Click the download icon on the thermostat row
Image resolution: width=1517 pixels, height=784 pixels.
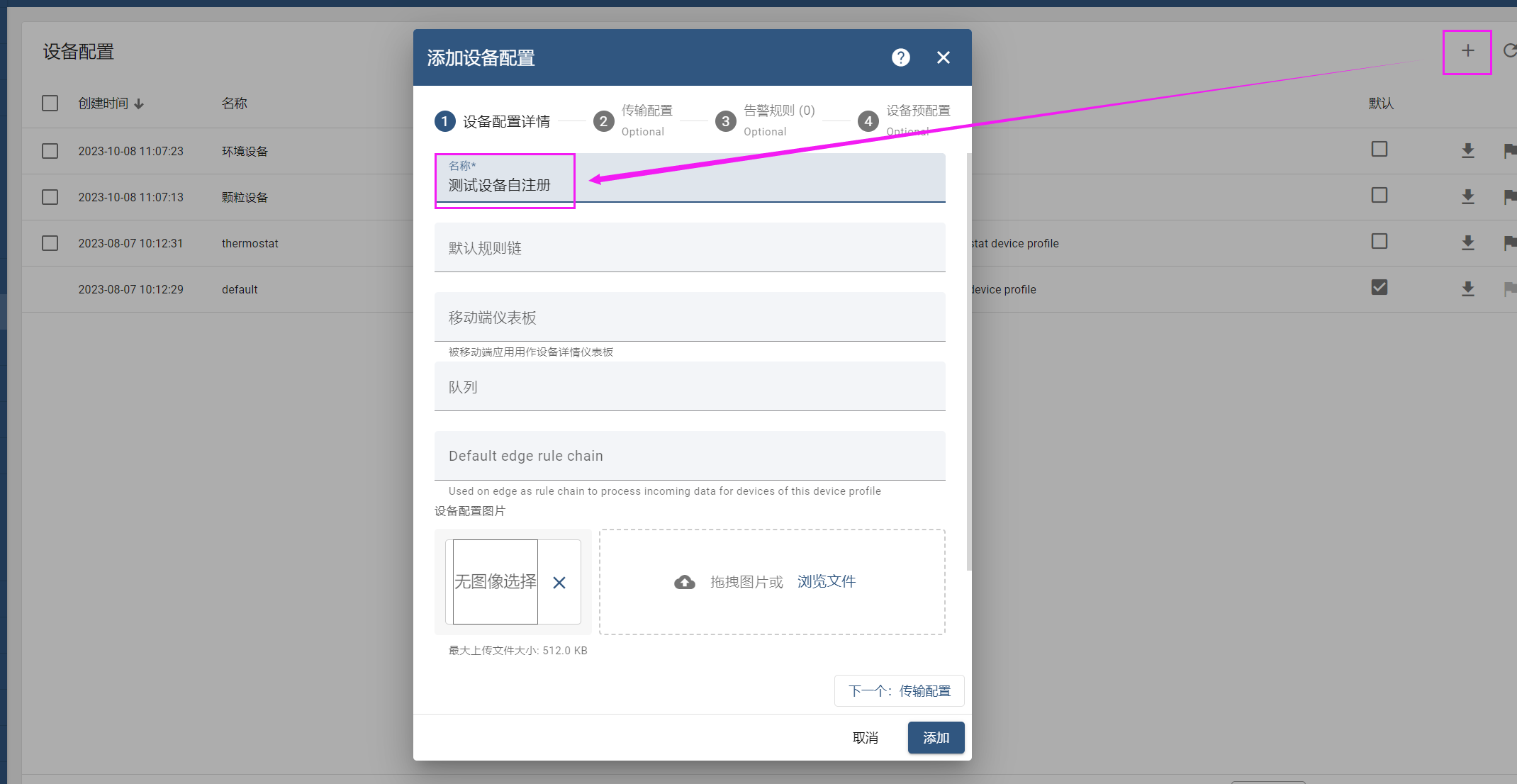[x=1468, y=242]
